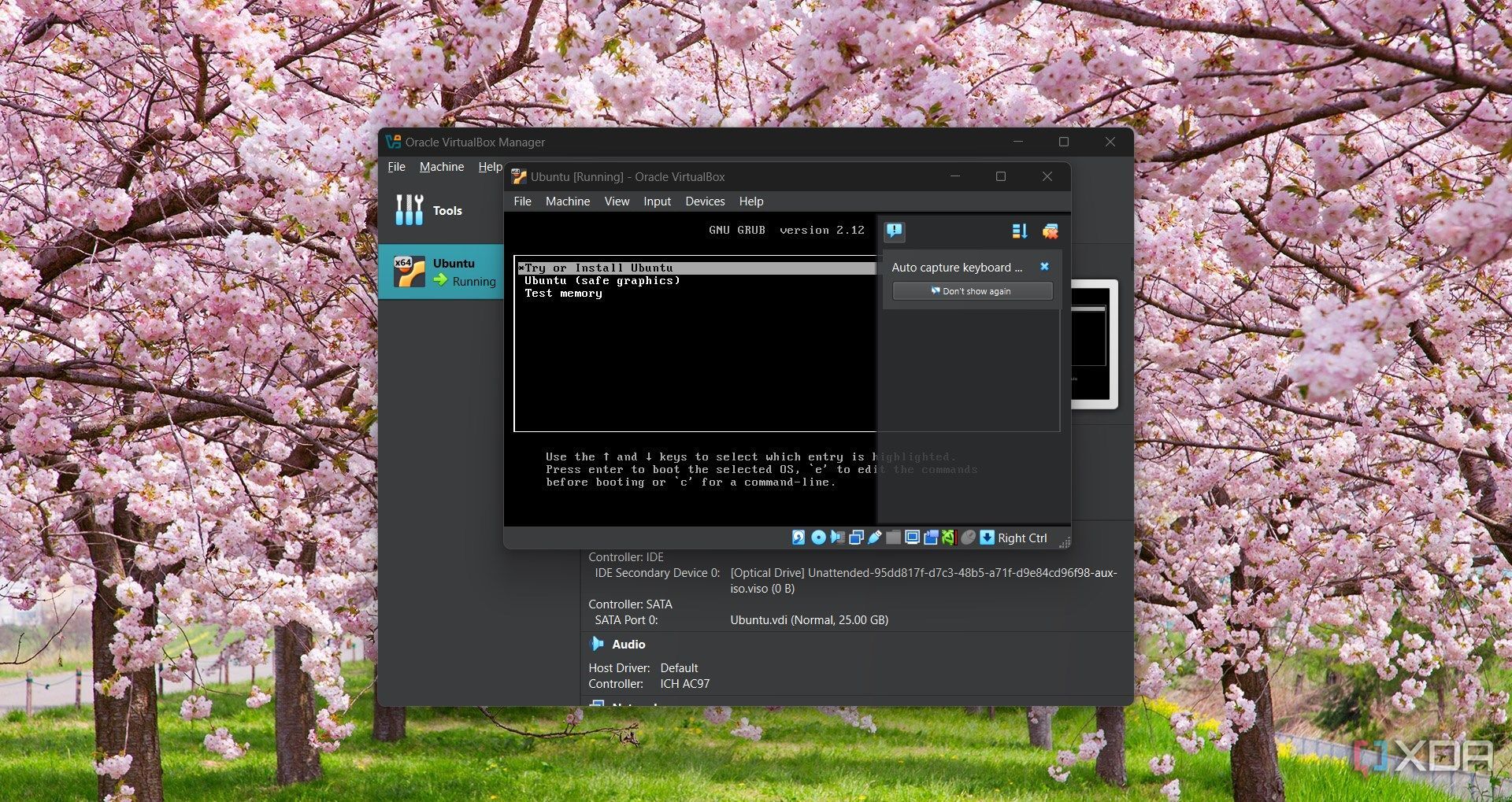Open the Devices menu in Ubuntu VM window
Viewport: 1512px width, 802px height.
pyautogui.click(x=705, y=201)
